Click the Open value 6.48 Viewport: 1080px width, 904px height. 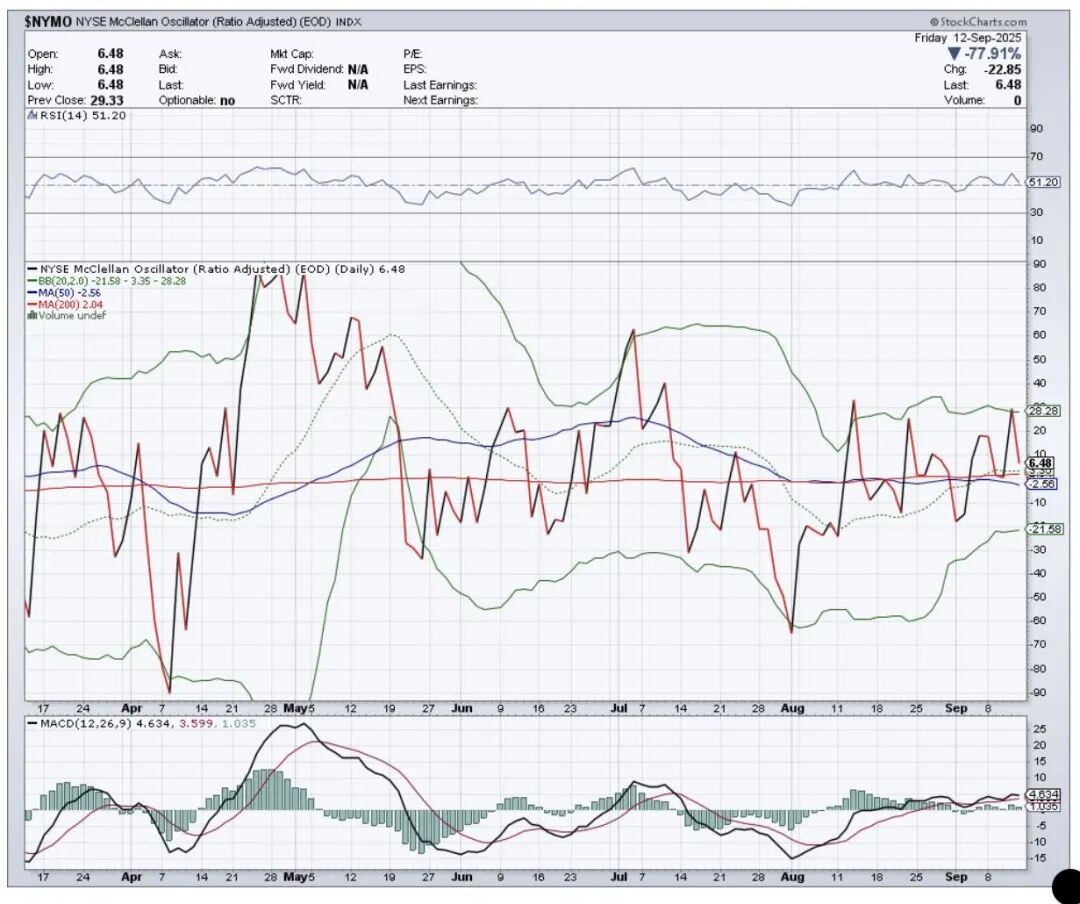coord(110,54)
